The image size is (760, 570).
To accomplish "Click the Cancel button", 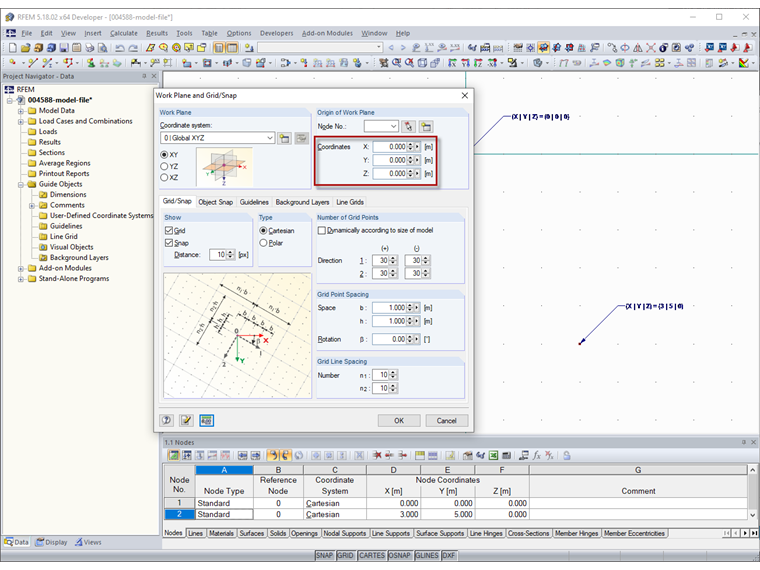I will 446,421.
